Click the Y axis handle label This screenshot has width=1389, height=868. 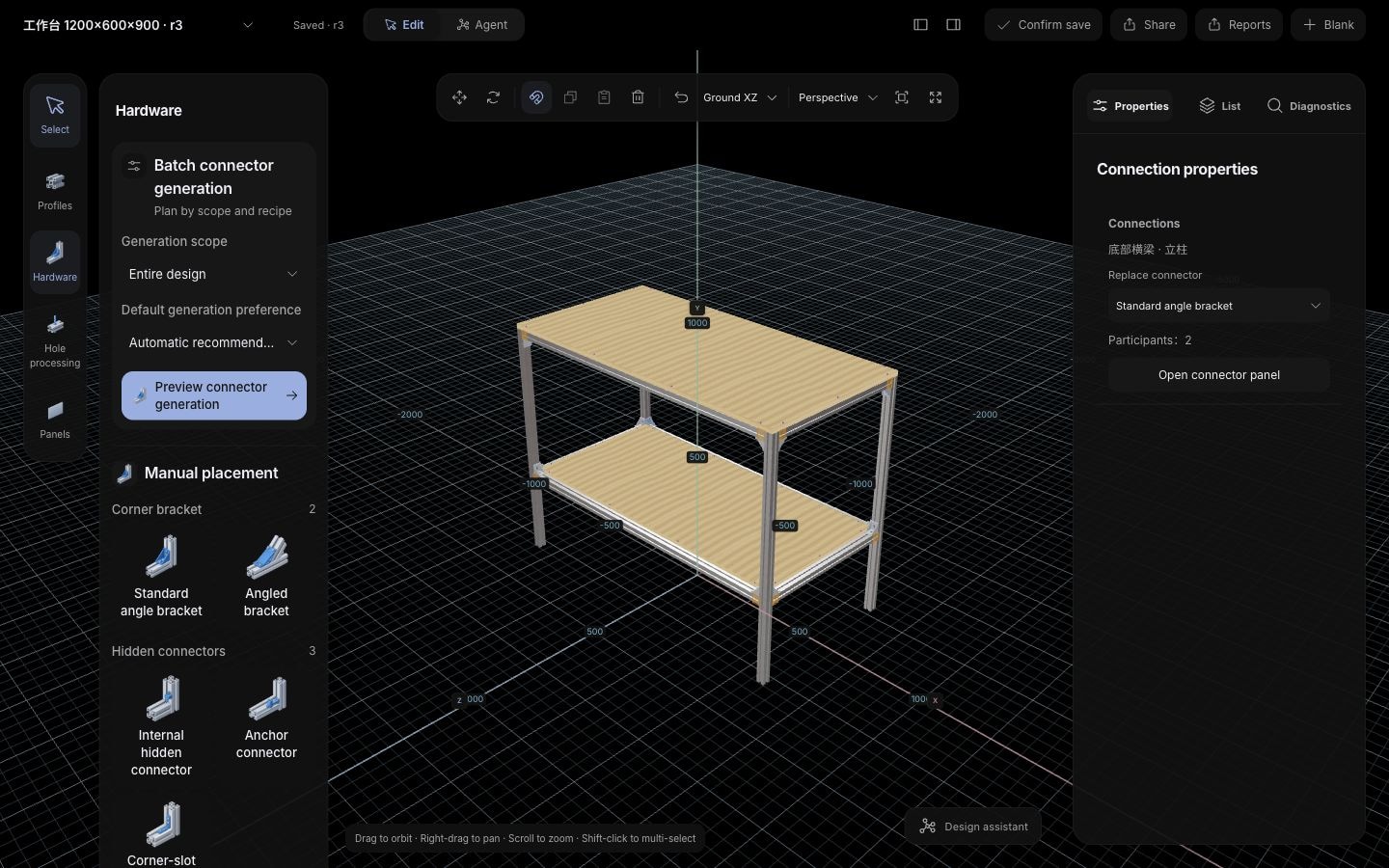[x=697, y=309]
